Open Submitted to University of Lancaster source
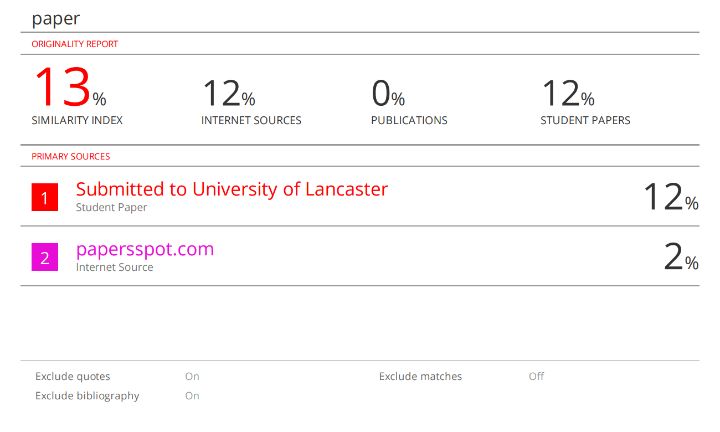720x432 pixels. point(232,189)
